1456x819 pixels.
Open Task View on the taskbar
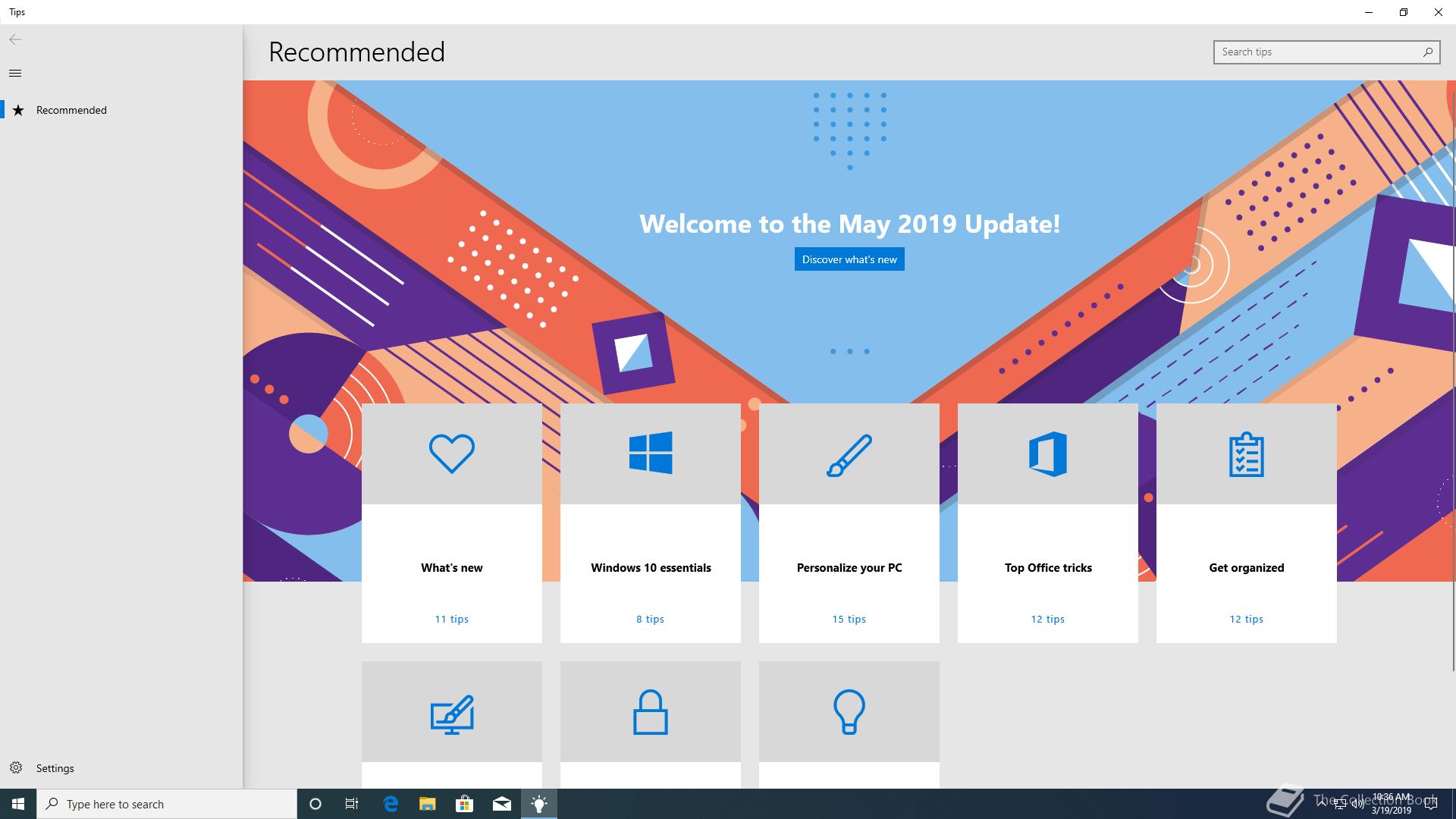tap(352, 804)
